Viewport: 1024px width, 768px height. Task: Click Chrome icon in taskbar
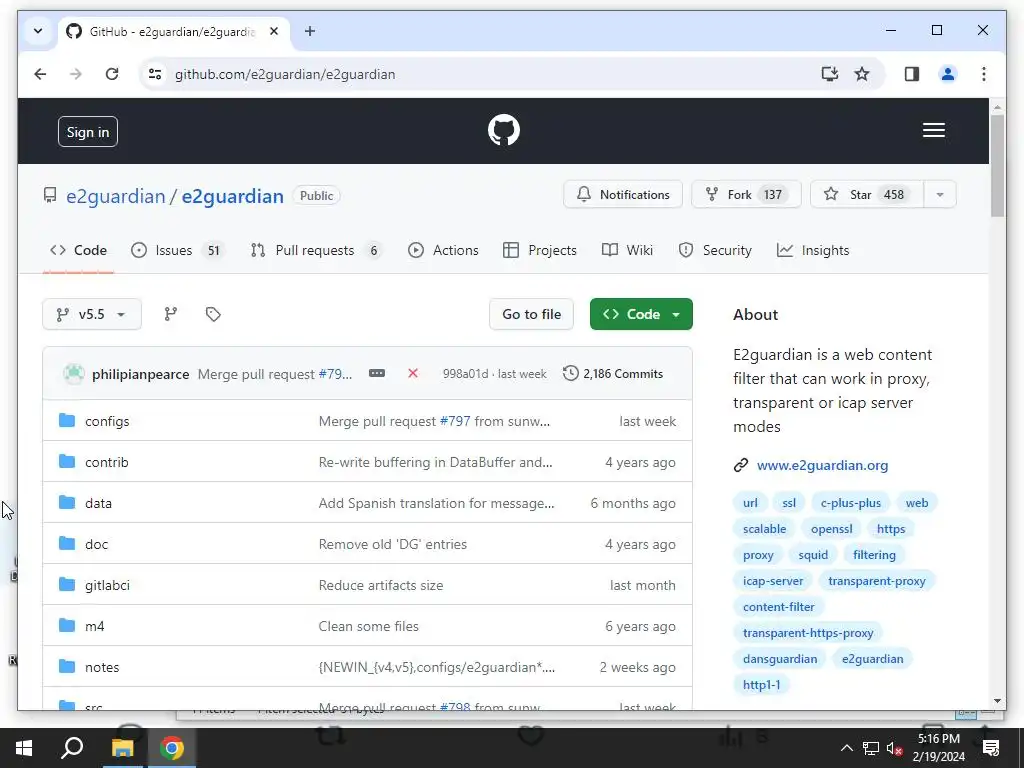[172, 748]
